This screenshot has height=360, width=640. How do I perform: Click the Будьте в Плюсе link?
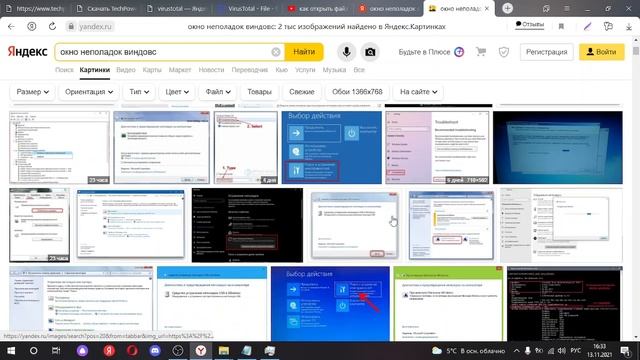pyautogui.click(x=424, y=52)
